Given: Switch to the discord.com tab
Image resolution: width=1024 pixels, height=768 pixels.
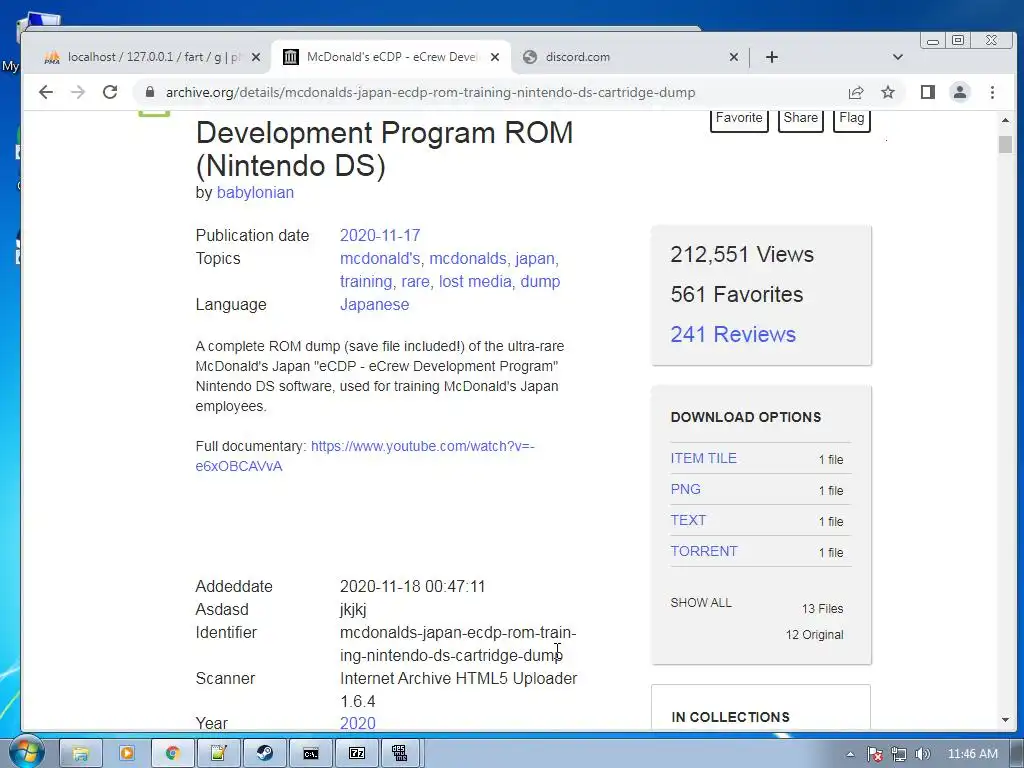Looking at the screenshot, I should coord(630,57).
